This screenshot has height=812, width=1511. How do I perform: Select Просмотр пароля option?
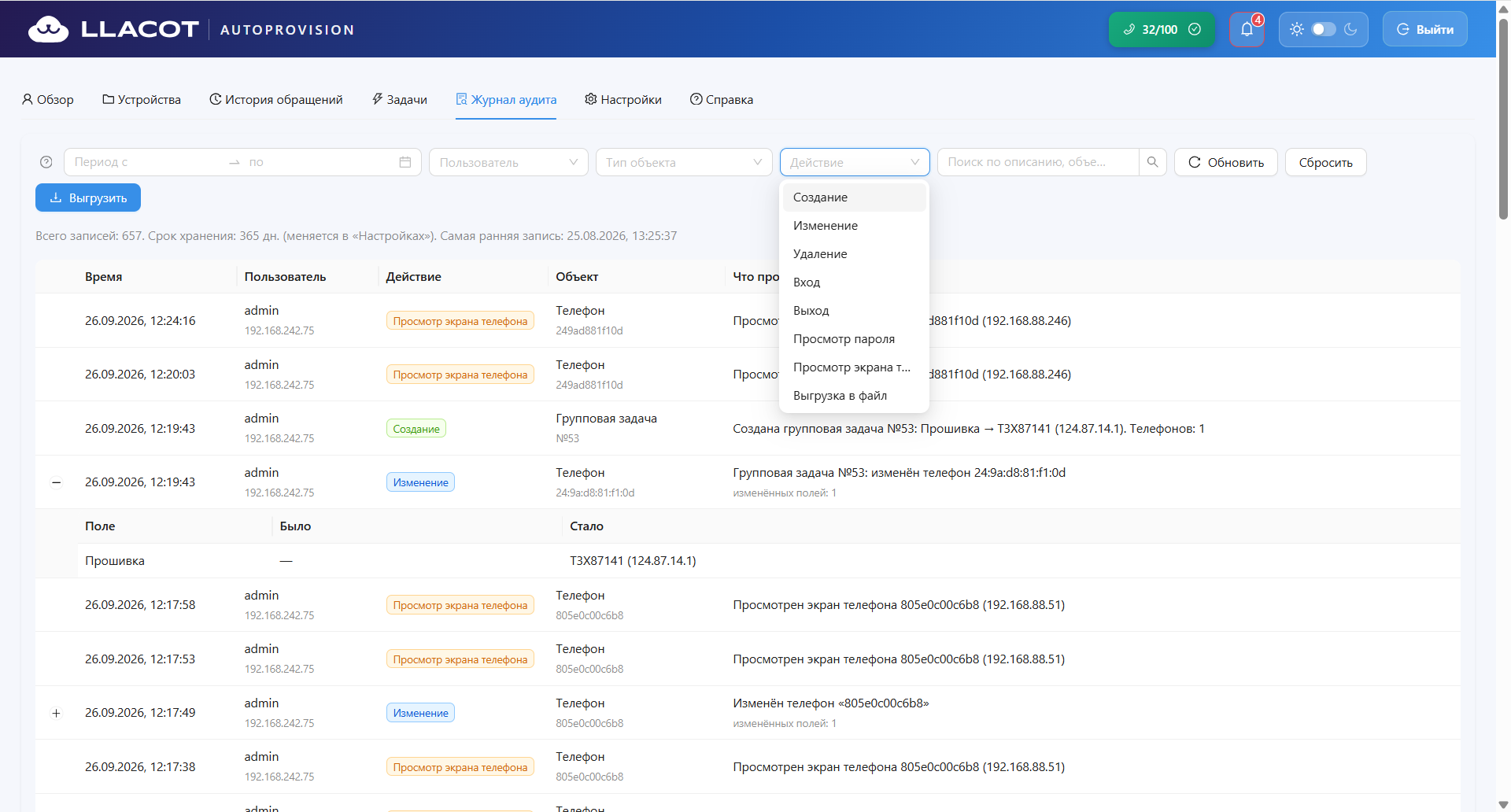coord(855,339)
